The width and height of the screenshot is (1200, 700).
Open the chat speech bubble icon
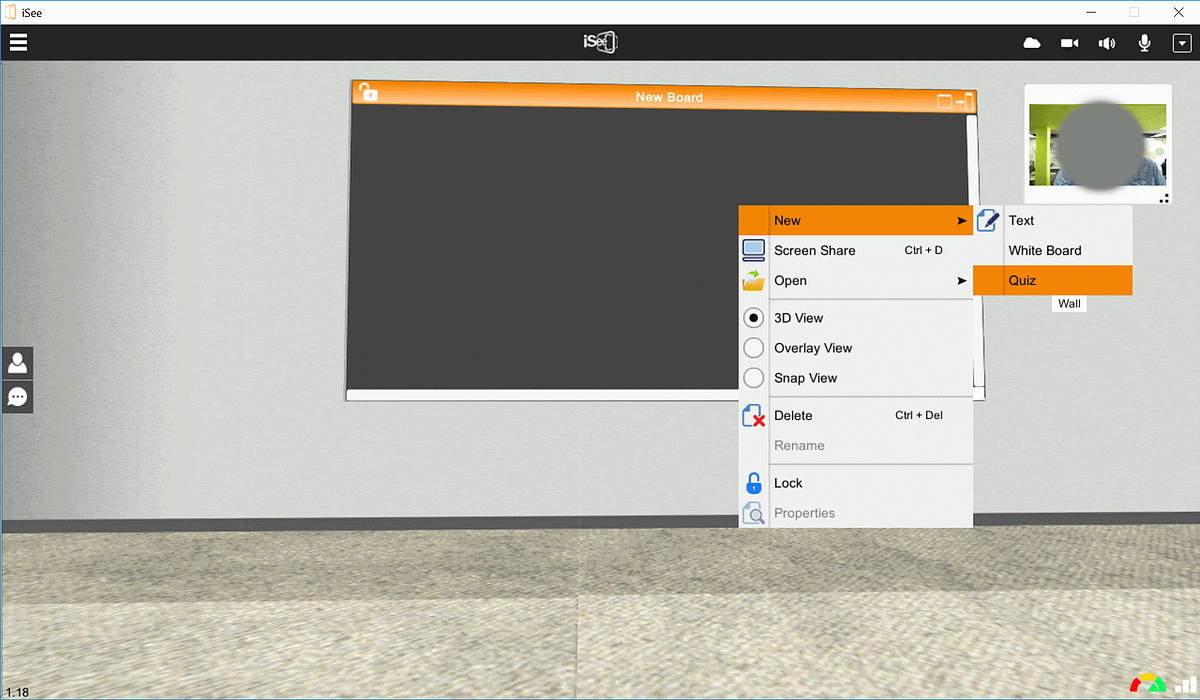pos(17,396)
